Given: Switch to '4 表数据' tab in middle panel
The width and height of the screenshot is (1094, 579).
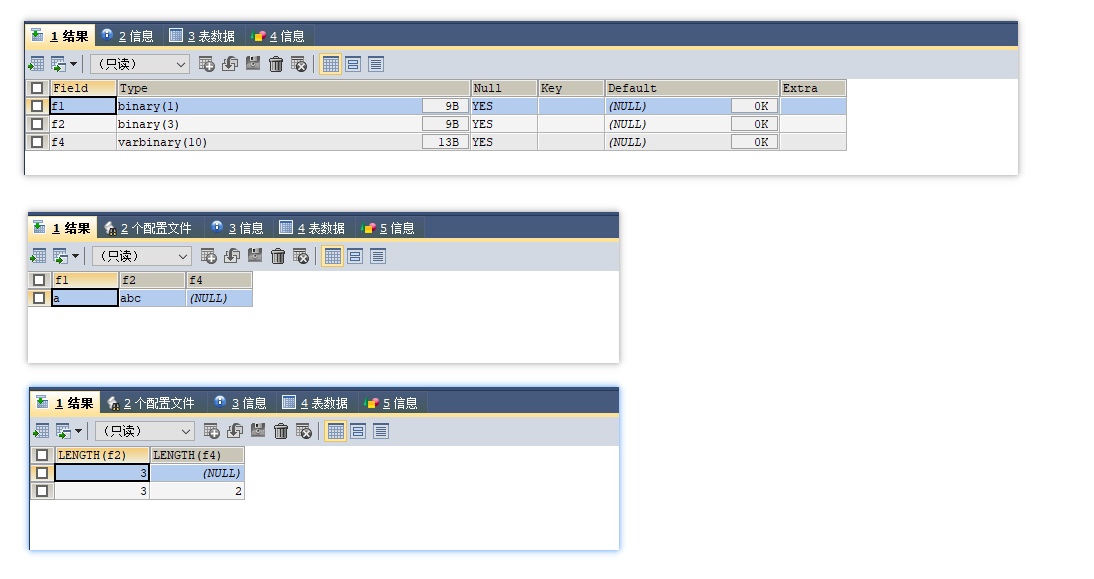Looking at the screenshot, I should pos(313,228).
